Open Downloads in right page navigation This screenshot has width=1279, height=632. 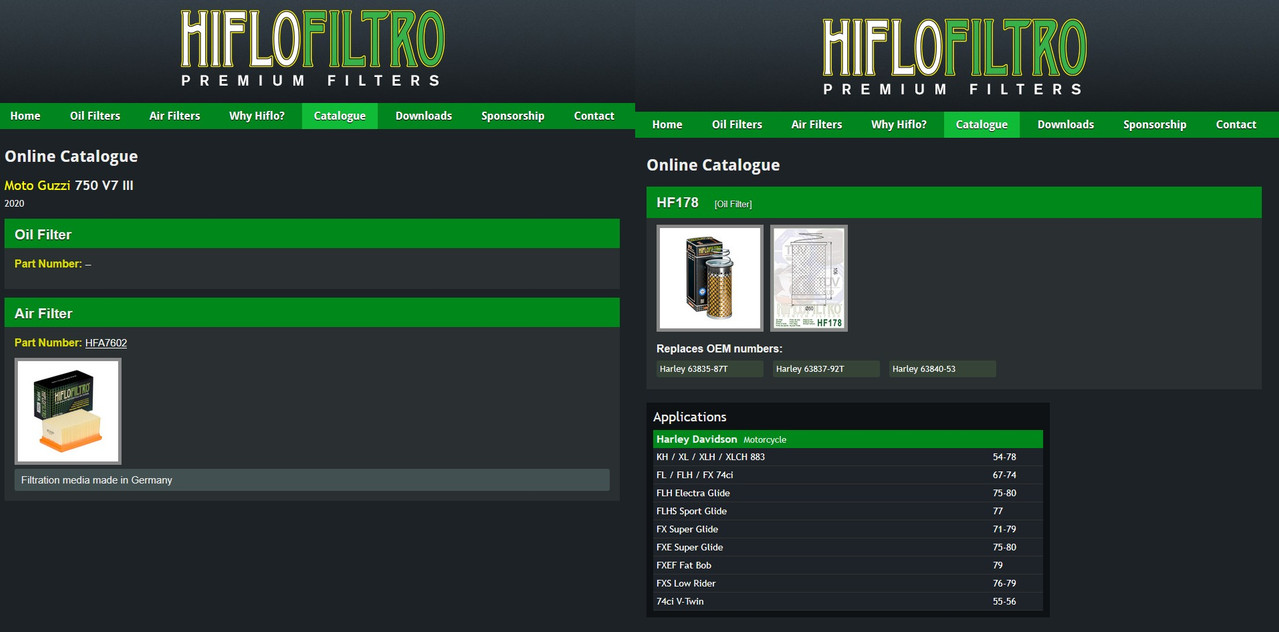tap(1066, 125)
